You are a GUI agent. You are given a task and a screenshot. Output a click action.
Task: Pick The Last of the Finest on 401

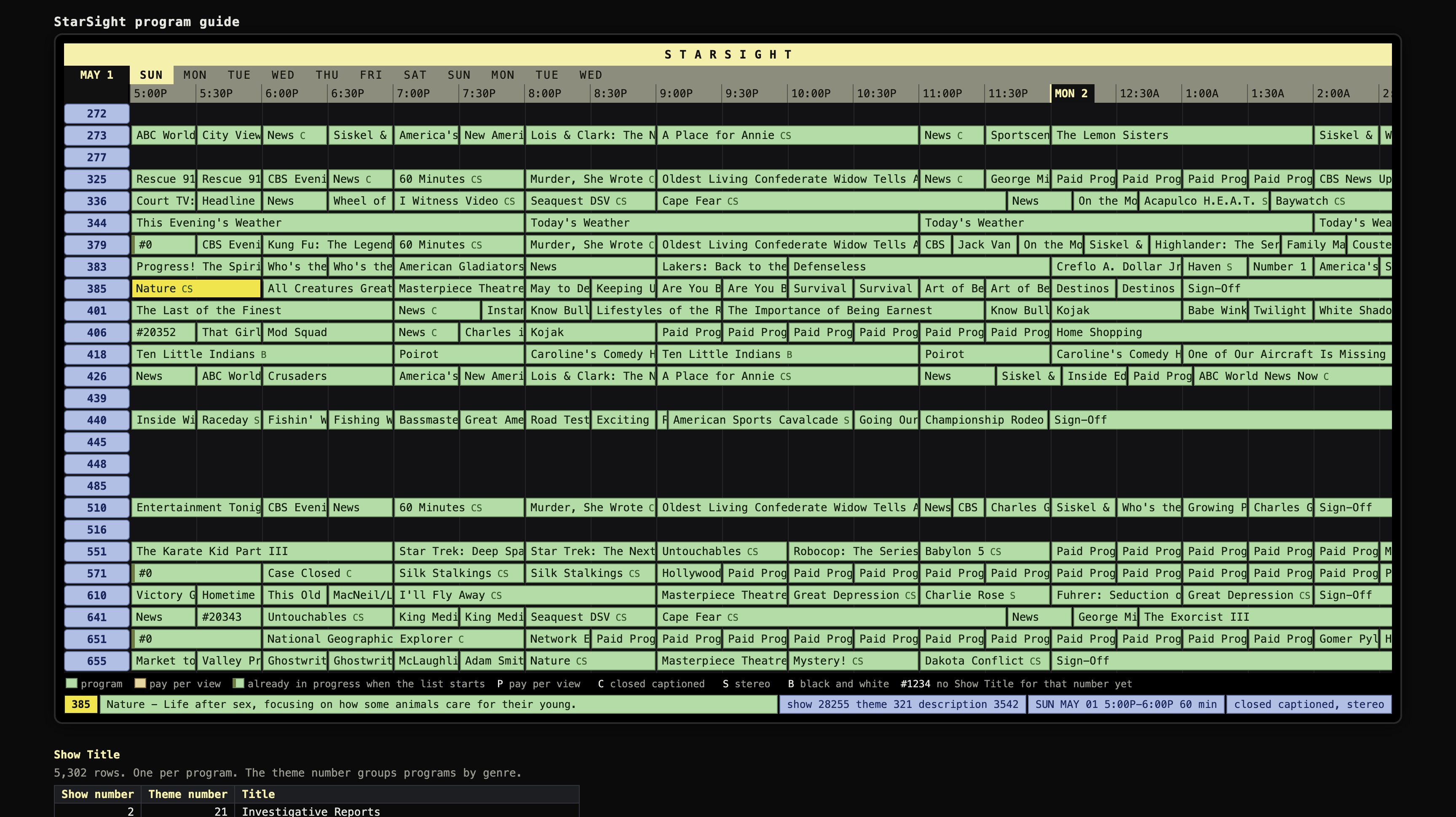pyautogui.click(x=262, y=310)
